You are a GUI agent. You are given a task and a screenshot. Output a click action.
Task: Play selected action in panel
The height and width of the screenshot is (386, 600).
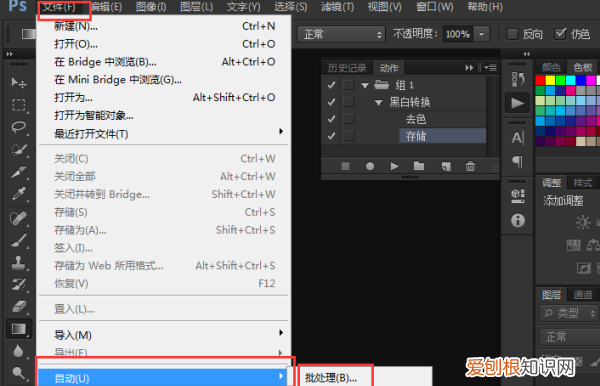click(x=394, y=166)
